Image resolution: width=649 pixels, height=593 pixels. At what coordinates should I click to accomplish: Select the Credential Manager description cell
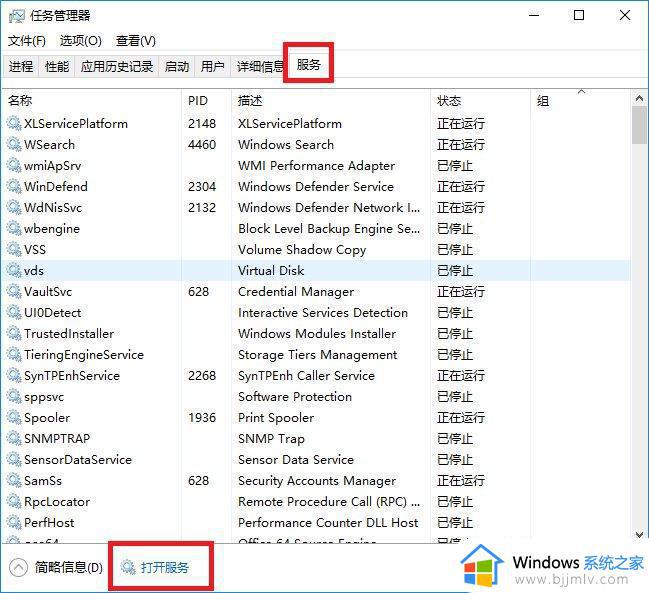click(296, 292)
